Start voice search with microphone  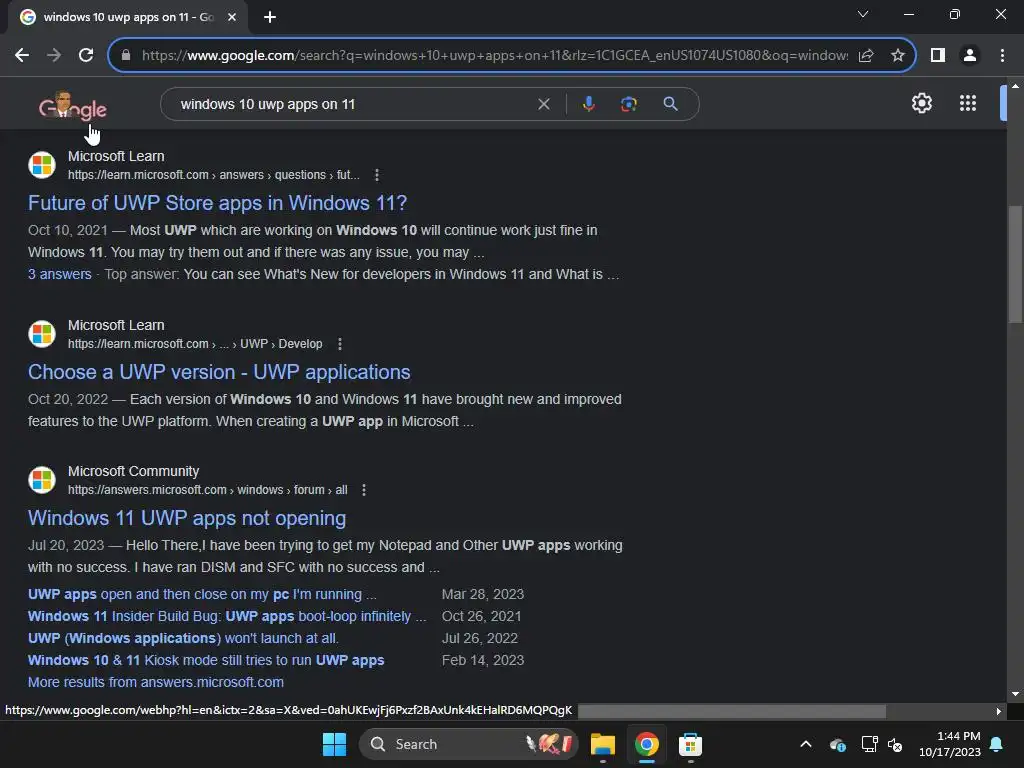(588, 104)
